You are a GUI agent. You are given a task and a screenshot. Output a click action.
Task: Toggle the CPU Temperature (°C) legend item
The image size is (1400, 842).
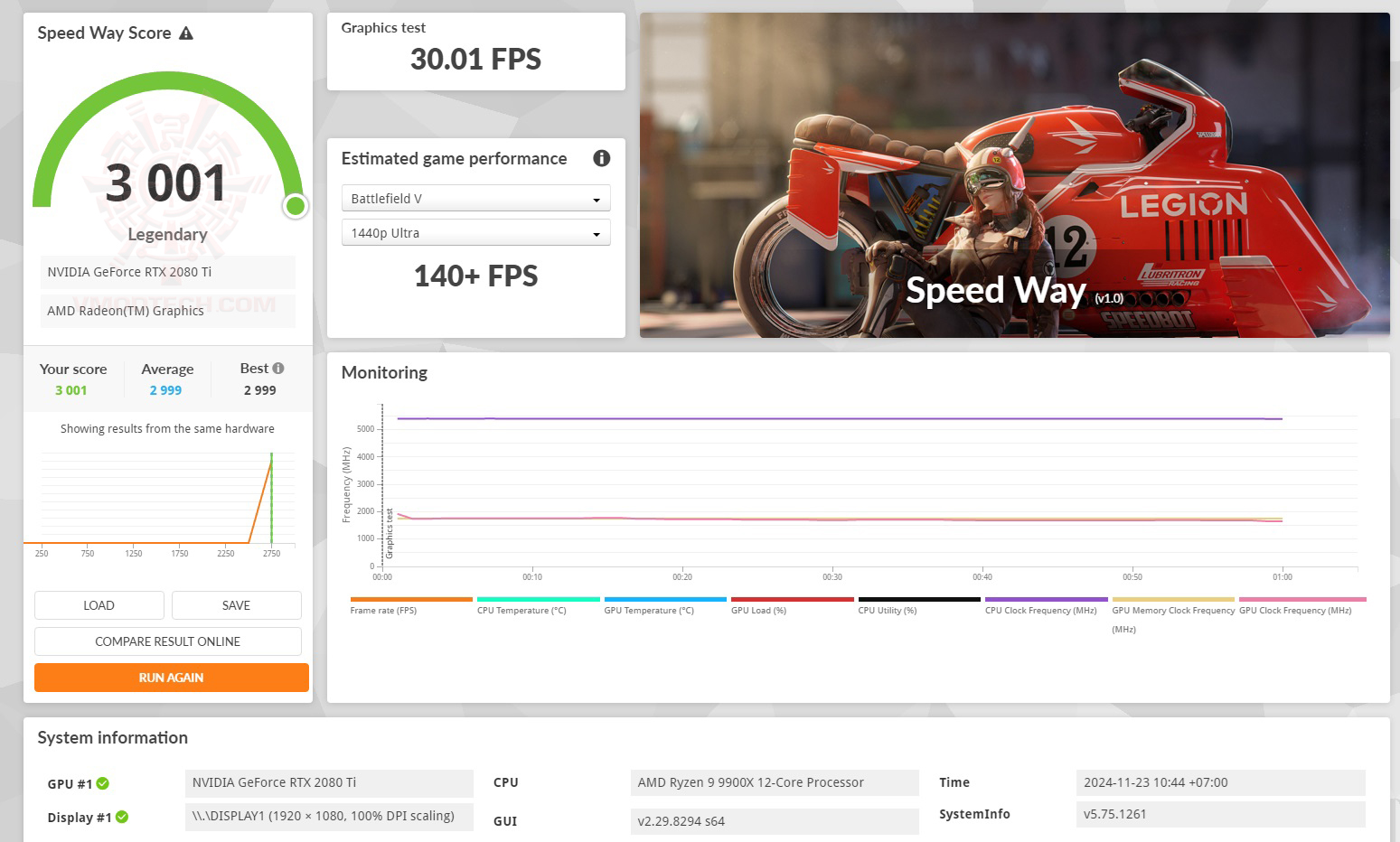(x=539, y=606)
